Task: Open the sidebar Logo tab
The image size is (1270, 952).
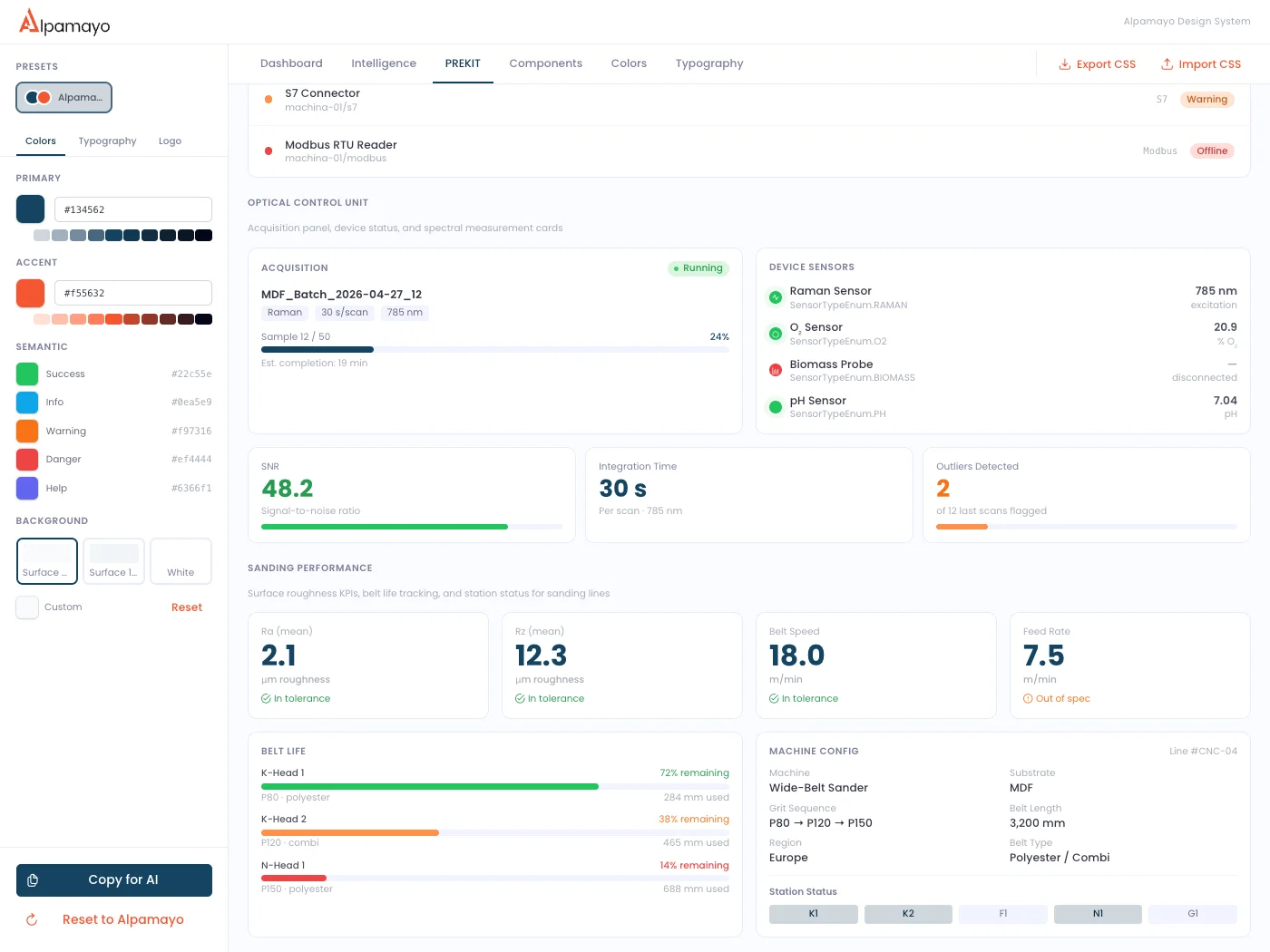Action: tap(170, 141)
